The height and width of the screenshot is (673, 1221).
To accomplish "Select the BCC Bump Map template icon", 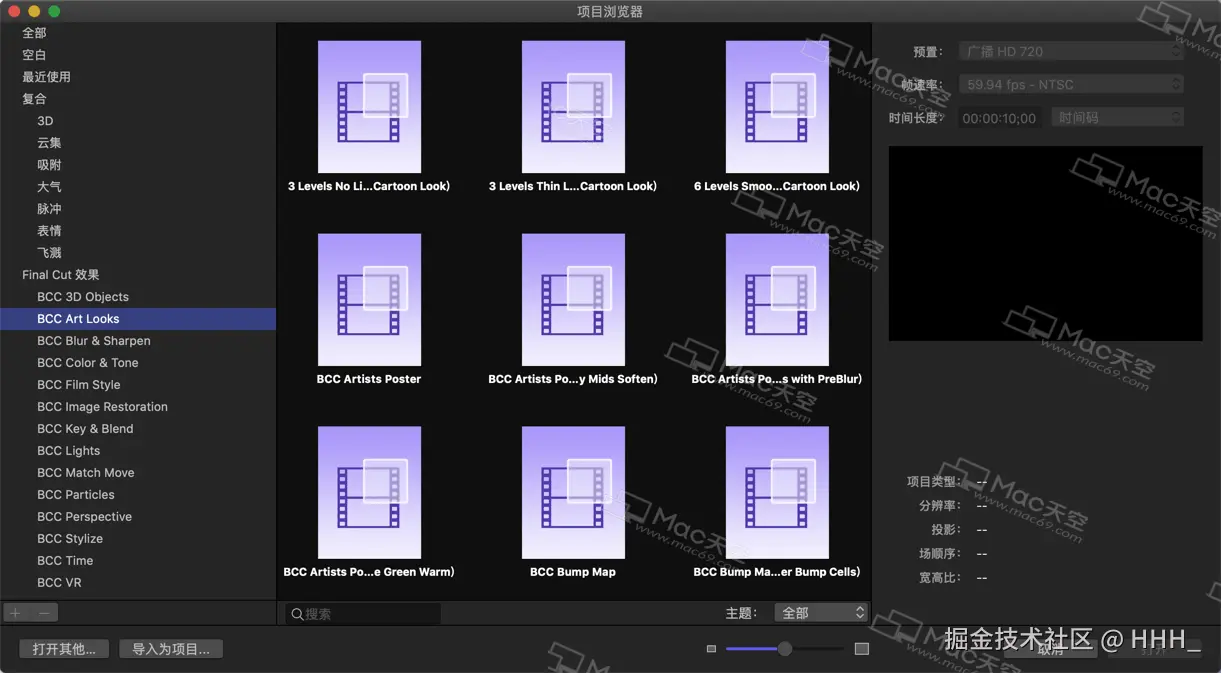I will pyautogui.click(x=573, y=492).
